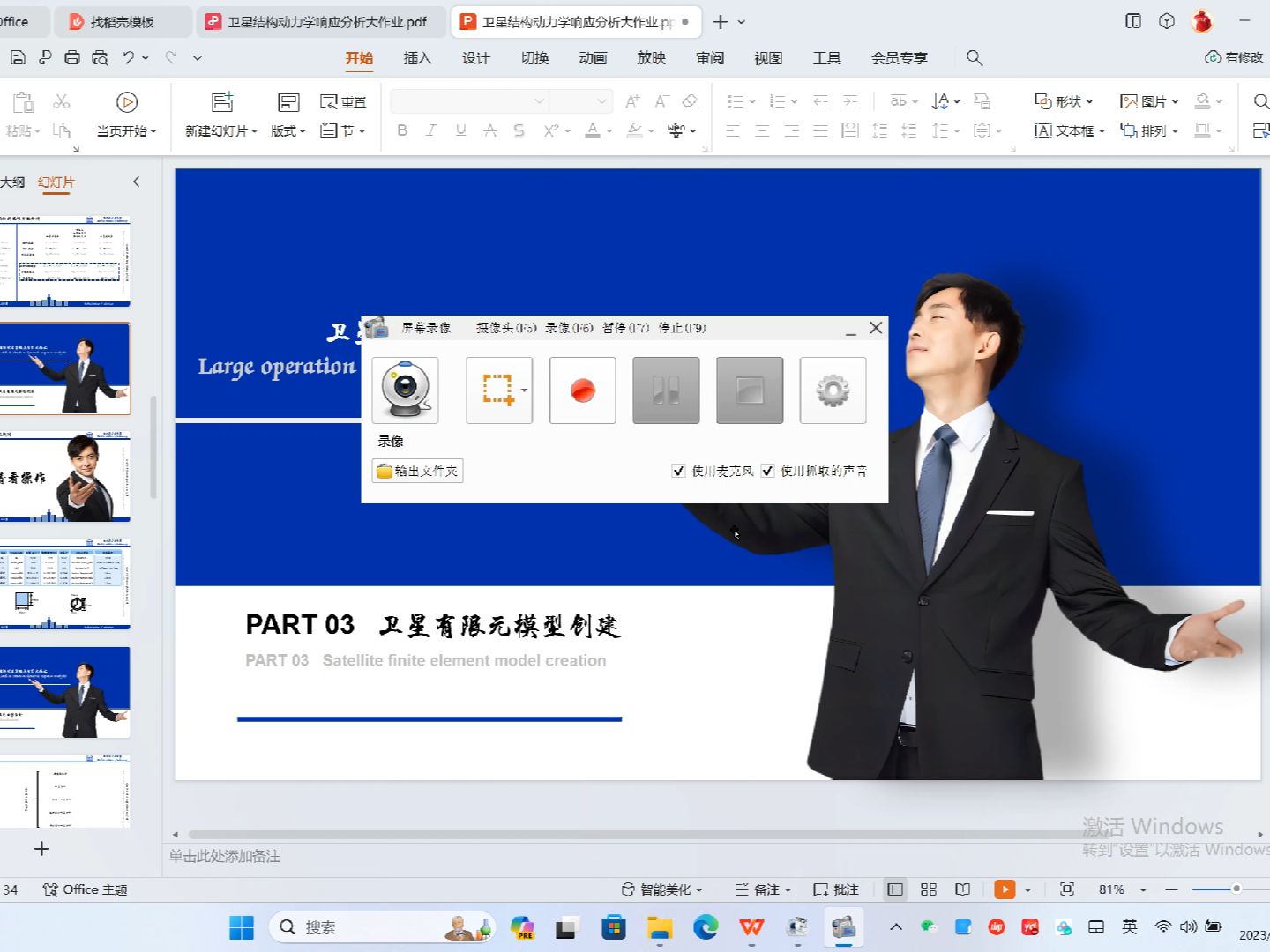This screenshot has width=1270, height=952.
Task: Open the 智能美化 beautify tool
Action: click(660, 889)
